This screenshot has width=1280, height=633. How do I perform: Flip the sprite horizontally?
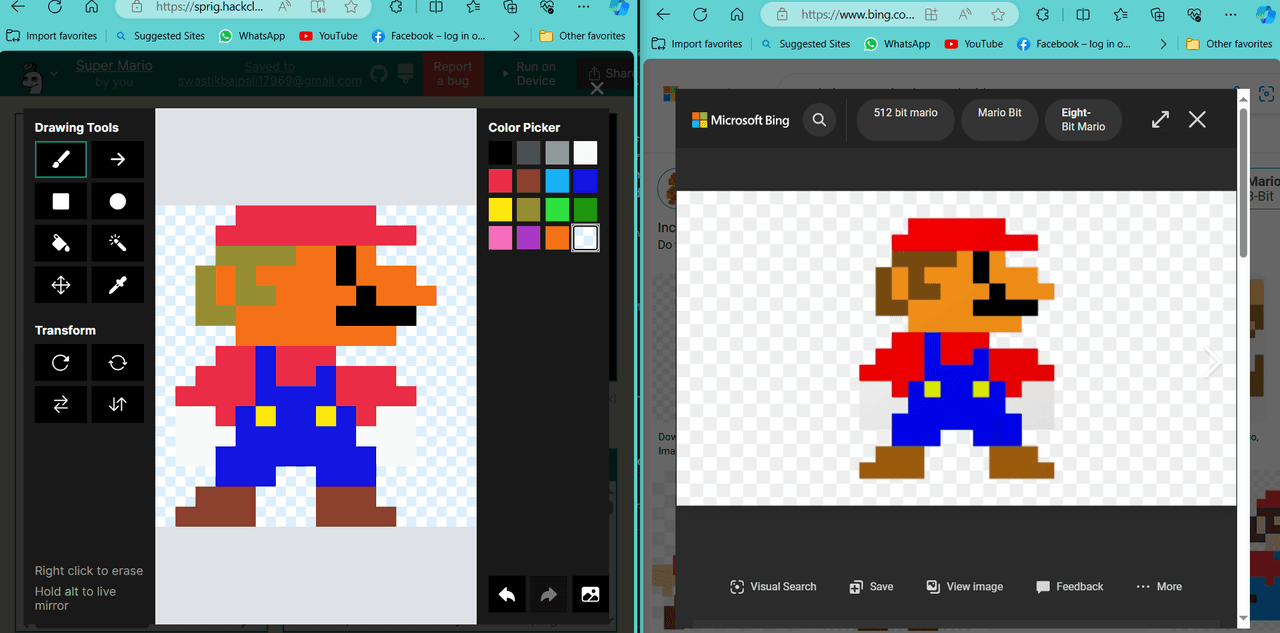coord(61,404)
